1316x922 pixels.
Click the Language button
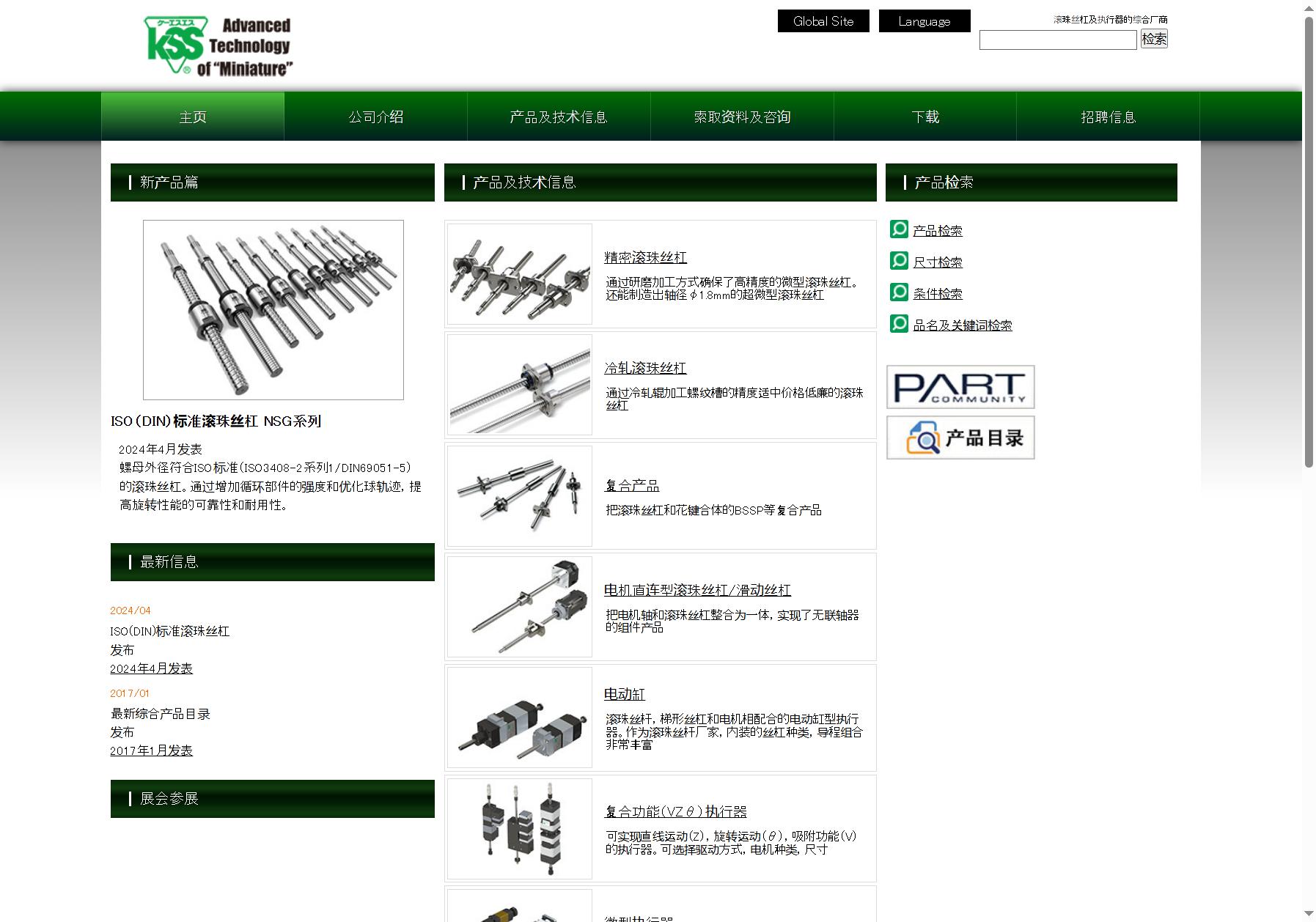[x=924, y=21]
